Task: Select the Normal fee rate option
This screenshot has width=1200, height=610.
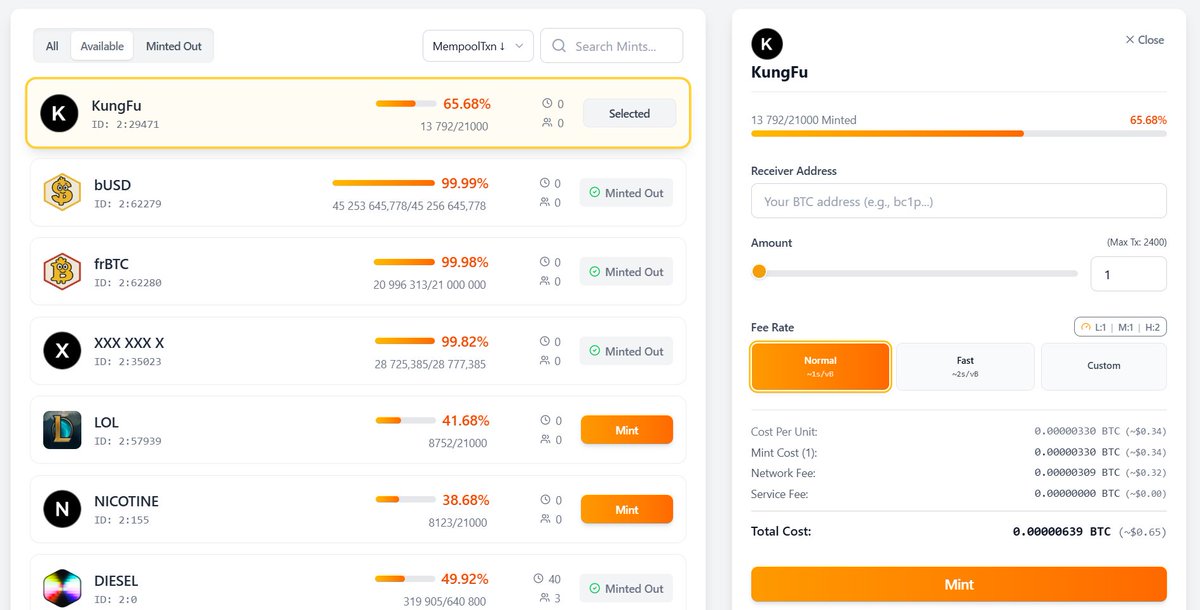Action: point(820,366)
